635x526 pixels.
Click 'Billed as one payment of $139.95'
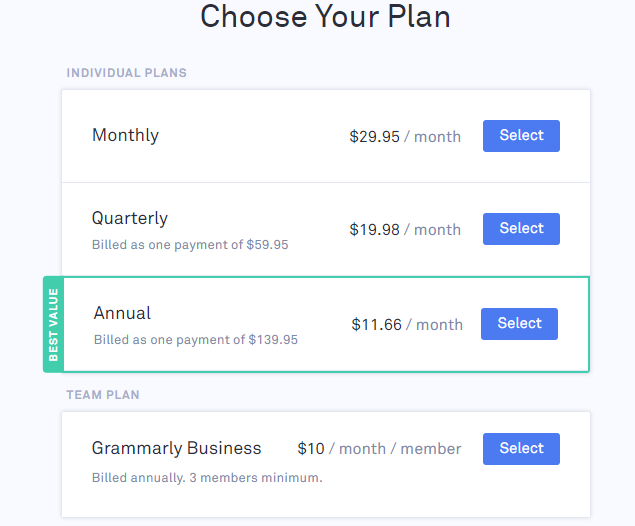coord(196,340)
